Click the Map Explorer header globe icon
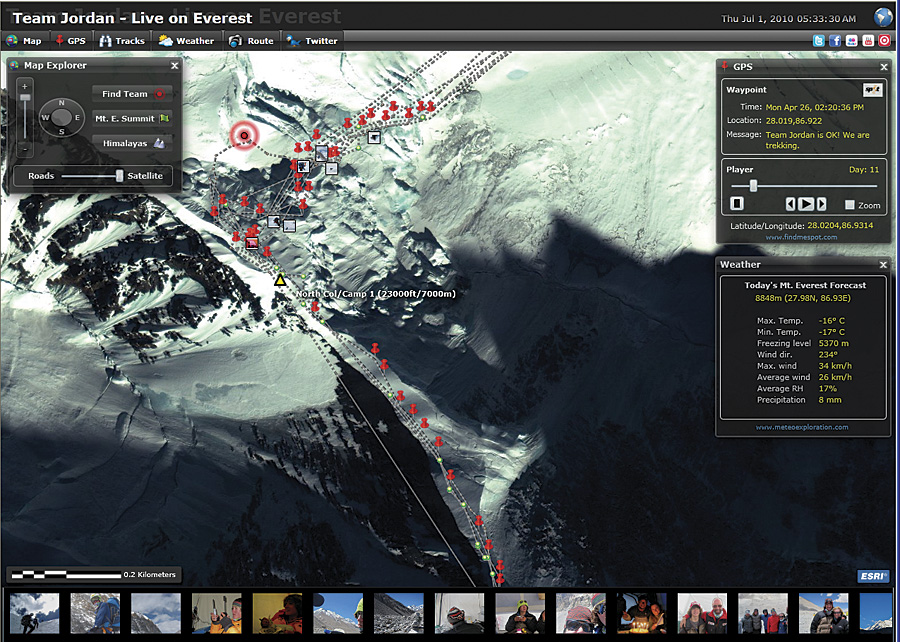This screenshot has width=900, height=642. tap(14, 65)
